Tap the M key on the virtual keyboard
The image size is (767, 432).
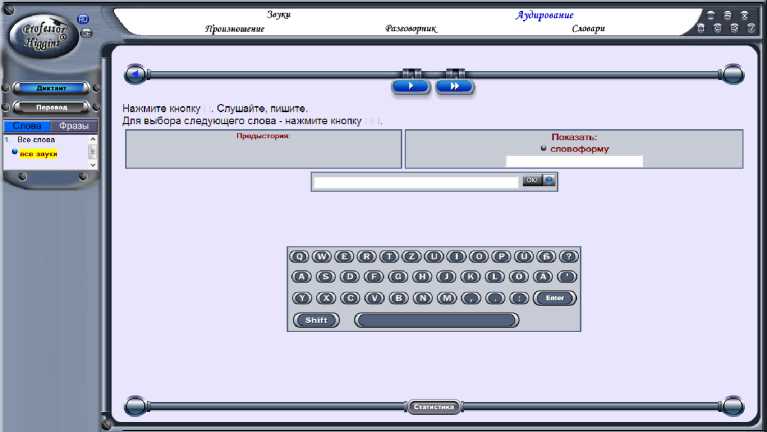click(x=447, y=298)
